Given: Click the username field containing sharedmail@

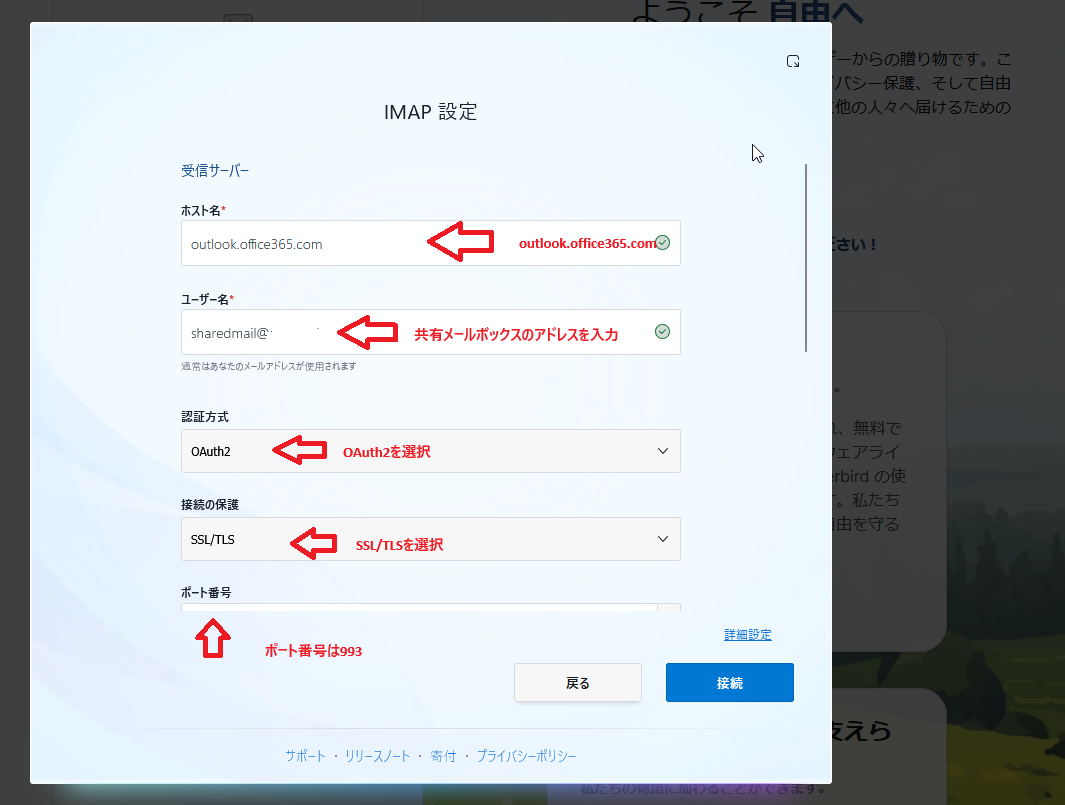Looking at the screenshot, I should (x=431, y=332).
